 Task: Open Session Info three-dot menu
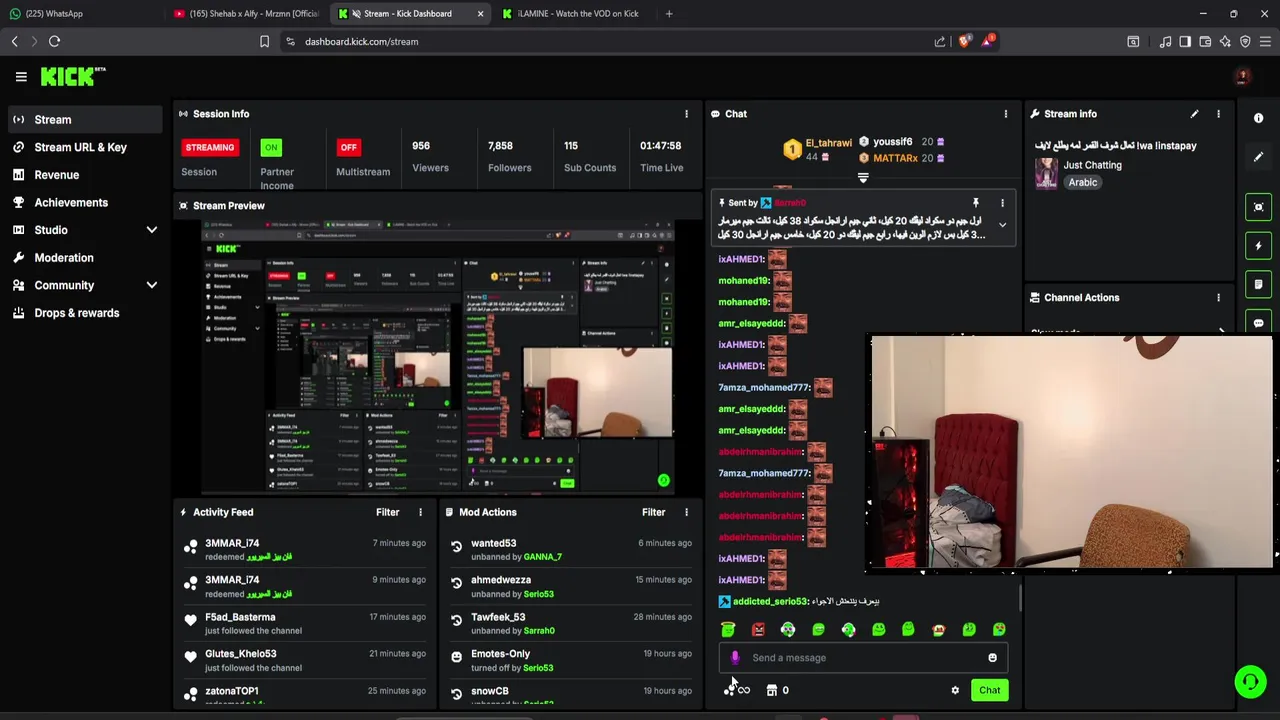pyautogui.click(x=686, y=114)
